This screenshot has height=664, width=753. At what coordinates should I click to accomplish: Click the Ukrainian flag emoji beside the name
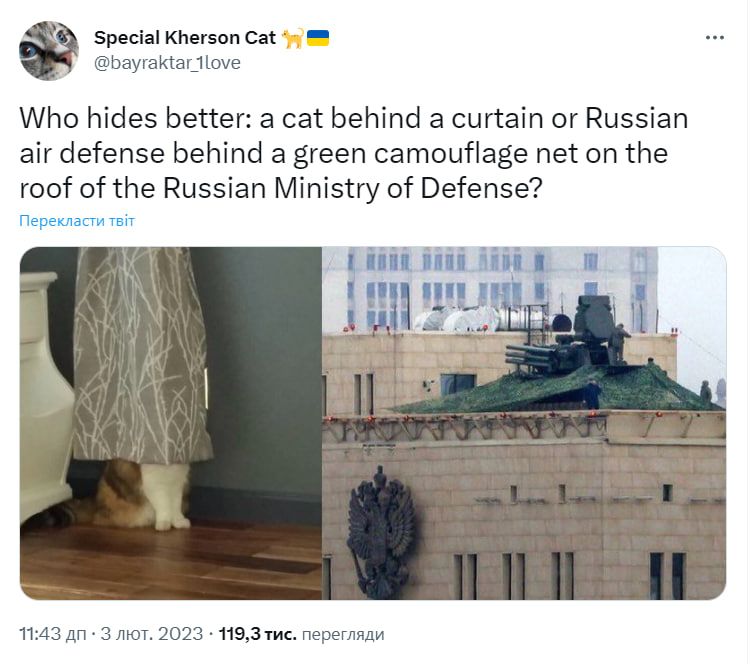[318, 38]
